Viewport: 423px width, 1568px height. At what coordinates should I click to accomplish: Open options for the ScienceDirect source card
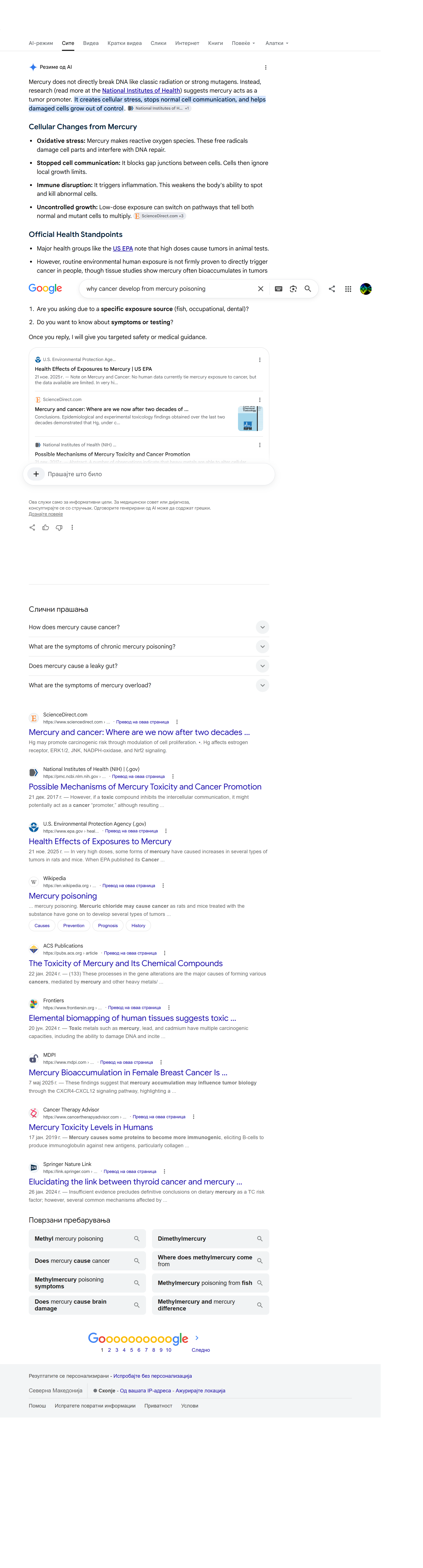[x=260, y=400]
